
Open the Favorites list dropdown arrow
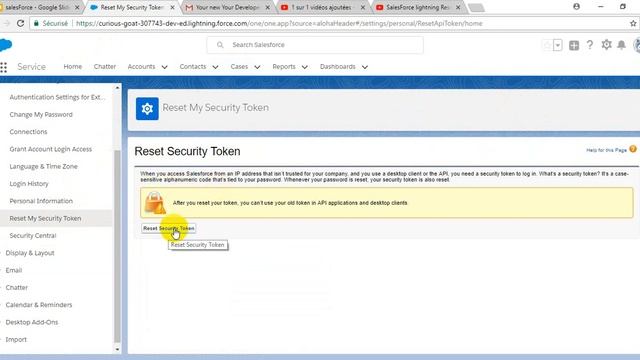(558, 45)
